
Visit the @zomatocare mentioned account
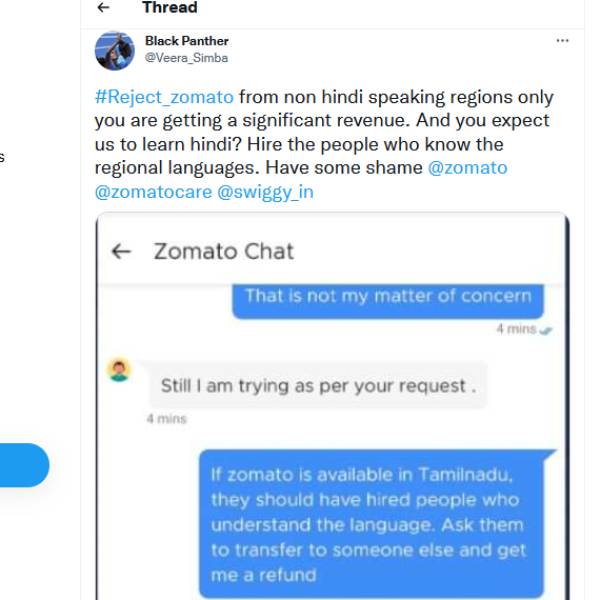coord(151,191)
